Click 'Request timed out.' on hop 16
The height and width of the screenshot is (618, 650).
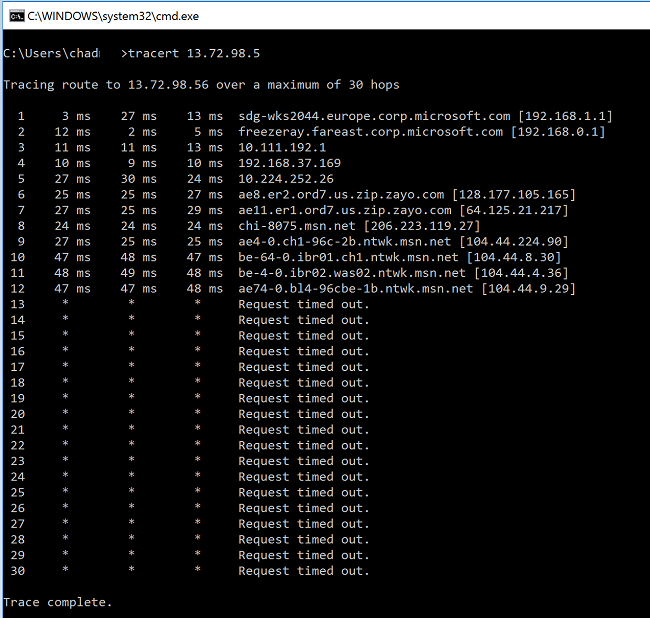[303, 351]
